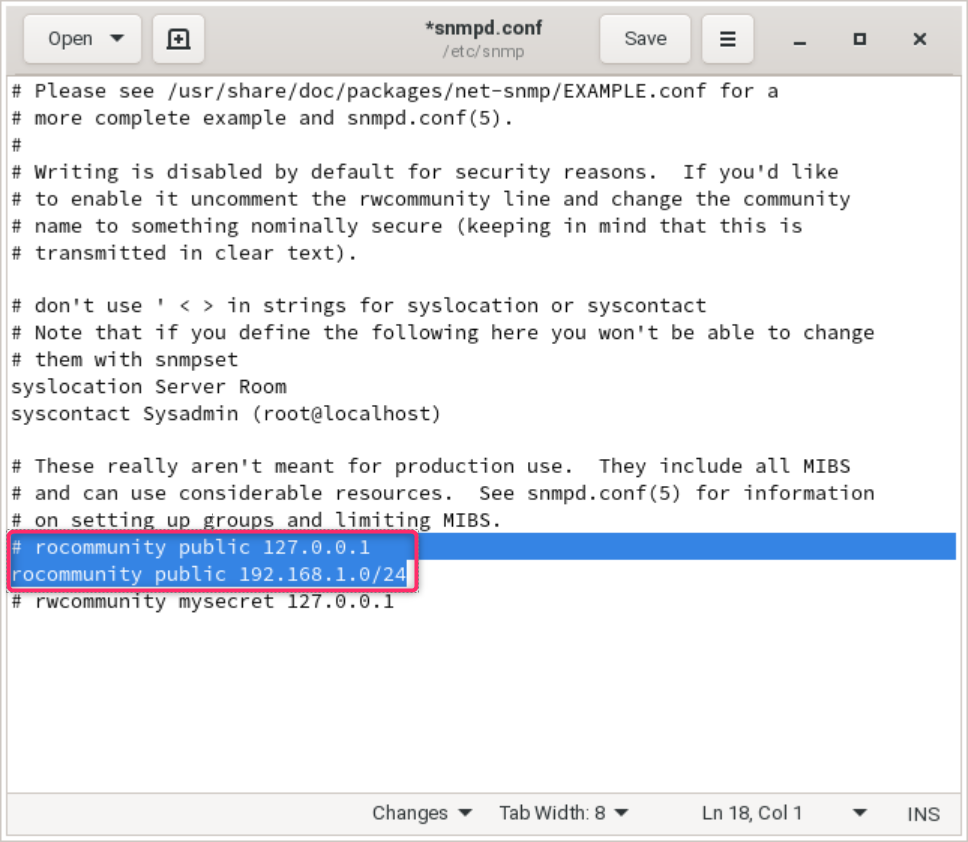Create a new document with the new tab icon
The image size is (968, 842).
(178, 39)
